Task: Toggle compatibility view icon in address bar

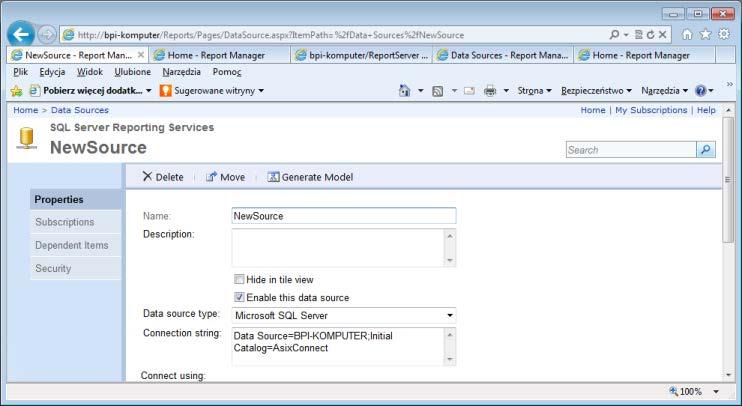Action: coord(638,35)
